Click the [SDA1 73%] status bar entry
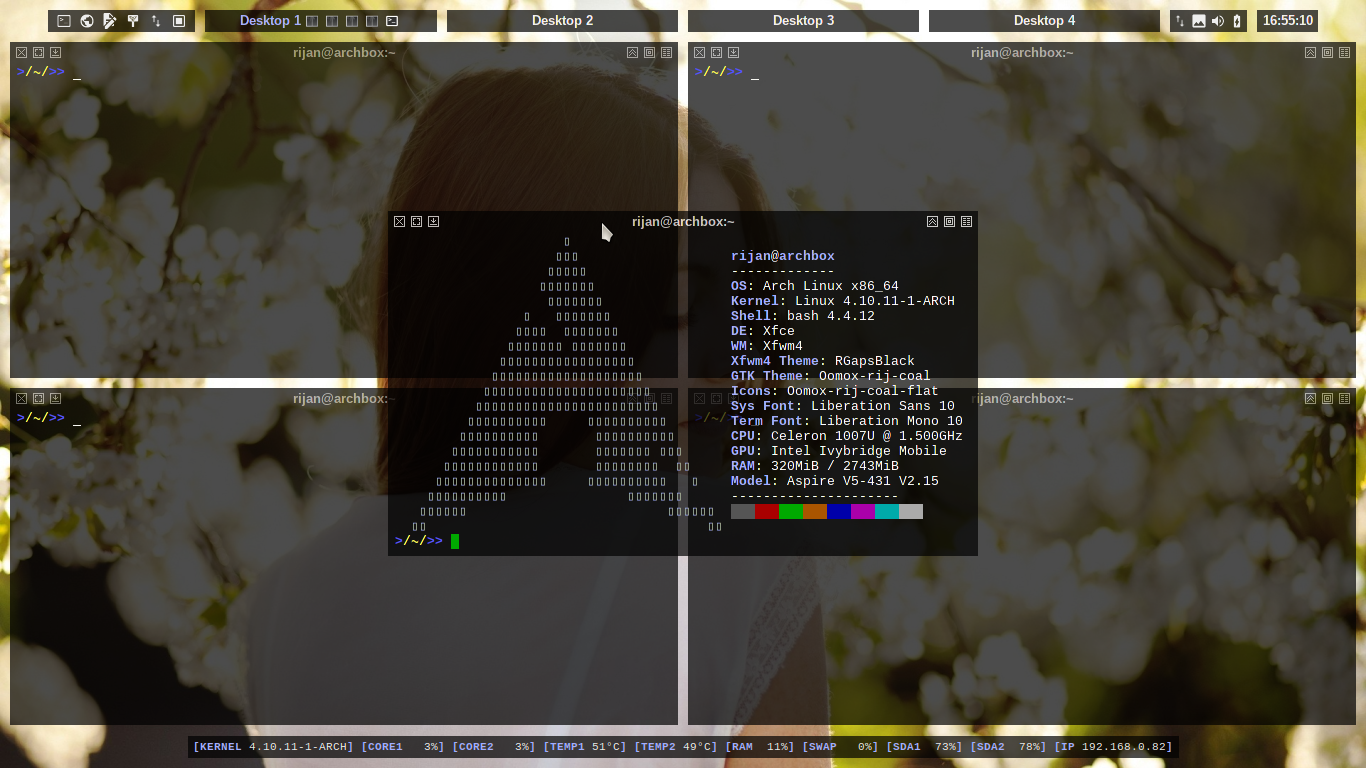Screen dimensions: 1366x768 click(x=924, y=747)
